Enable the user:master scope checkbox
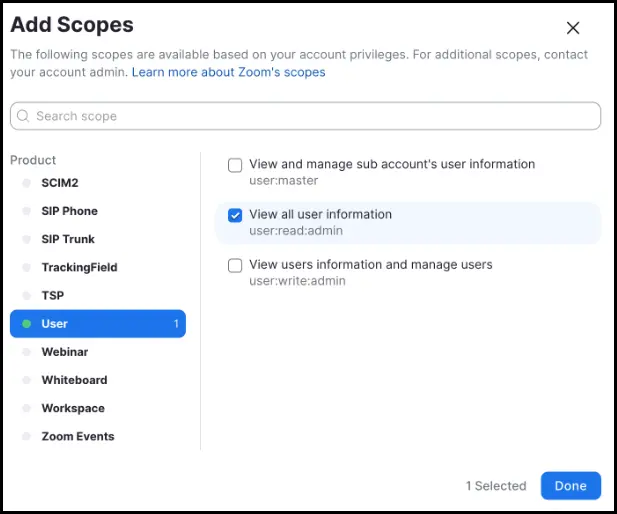 click(235, 165)
